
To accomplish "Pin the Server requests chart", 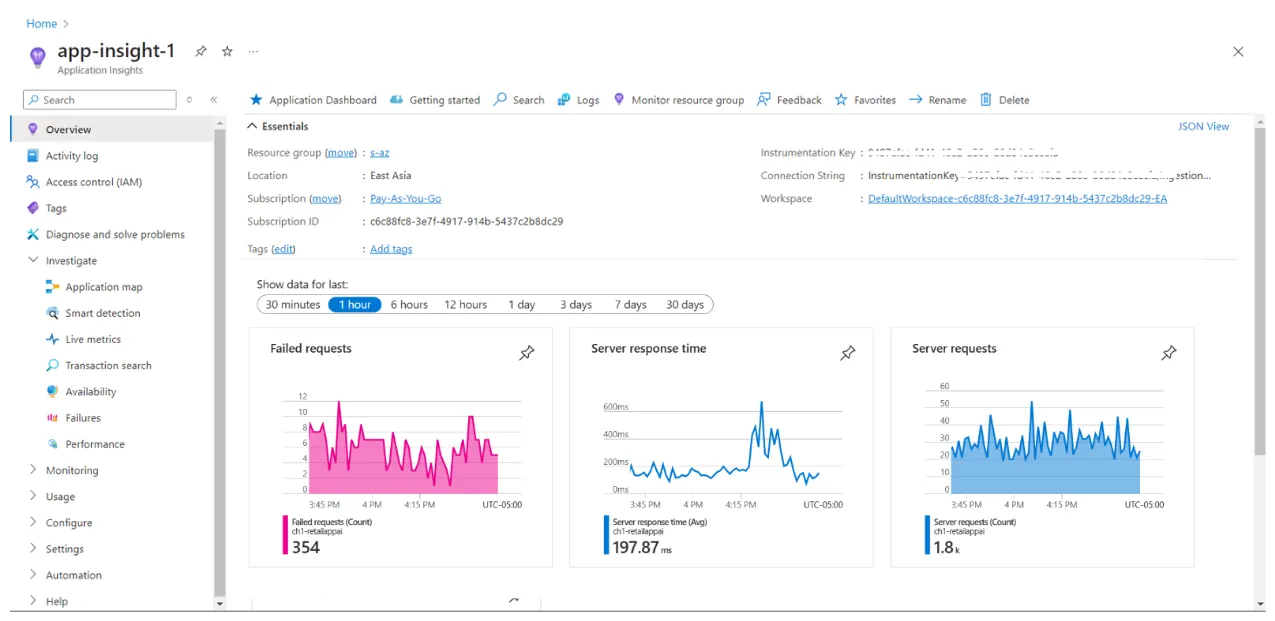I will click(x=1169, y=353).
